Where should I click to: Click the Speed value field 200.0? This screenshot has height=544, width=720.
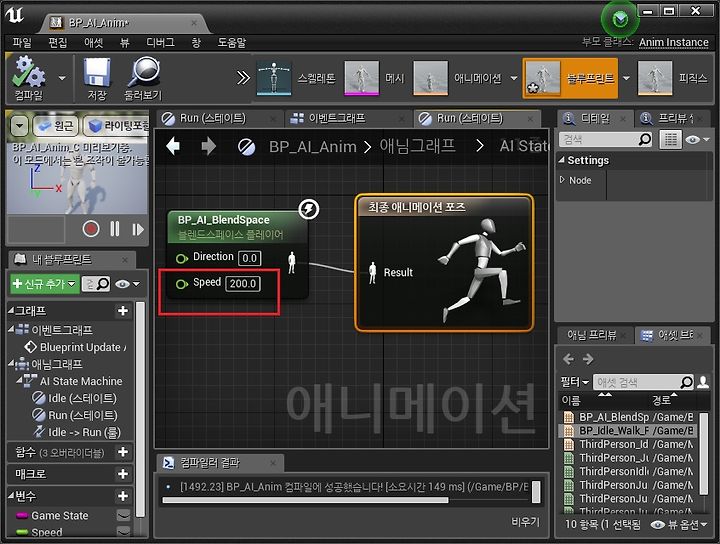[242, 283]
